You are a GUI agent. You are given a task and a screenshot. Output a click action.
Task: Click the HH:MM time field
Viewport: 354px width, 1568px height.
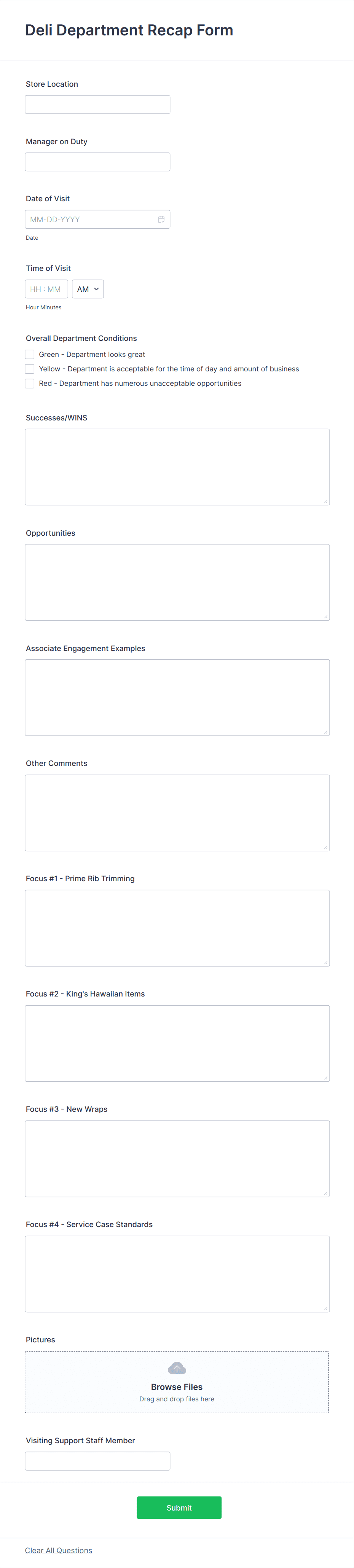pos(46,288)
